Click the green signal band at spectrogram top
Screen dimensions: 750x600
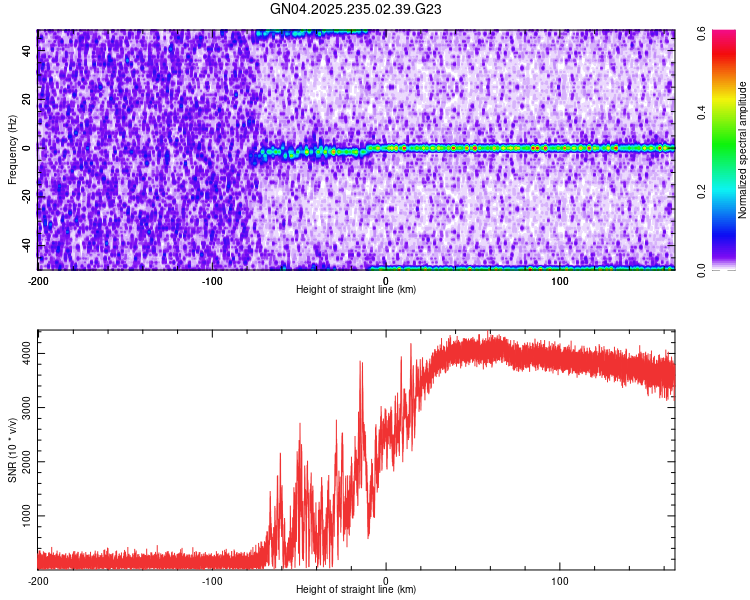pyautogui.click(x=310, y=33)
